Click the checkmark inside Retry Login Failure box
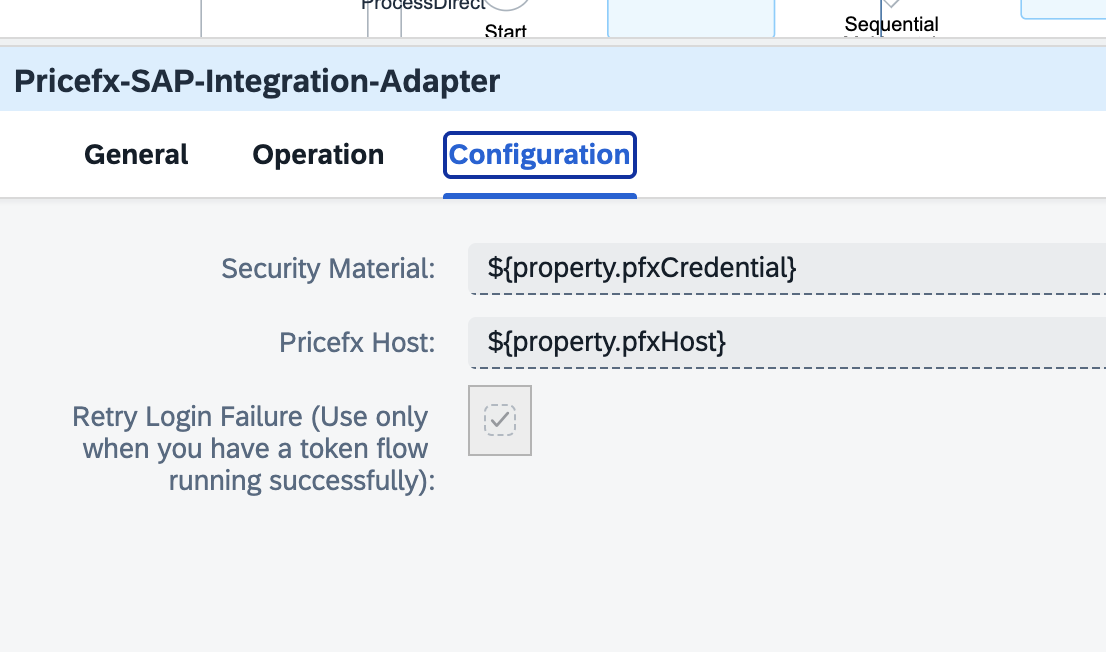 500,420
